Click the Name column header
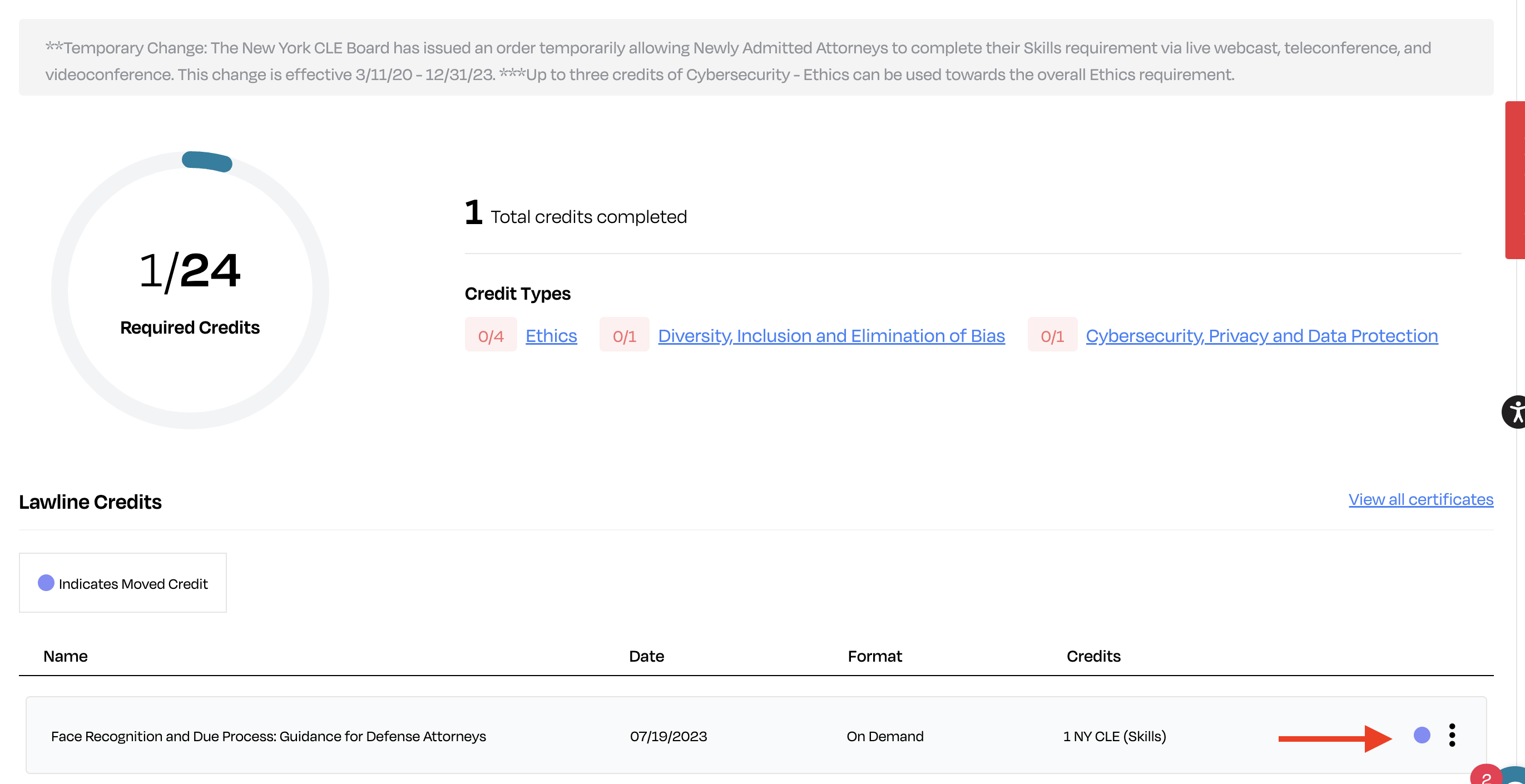 (65, 656)
